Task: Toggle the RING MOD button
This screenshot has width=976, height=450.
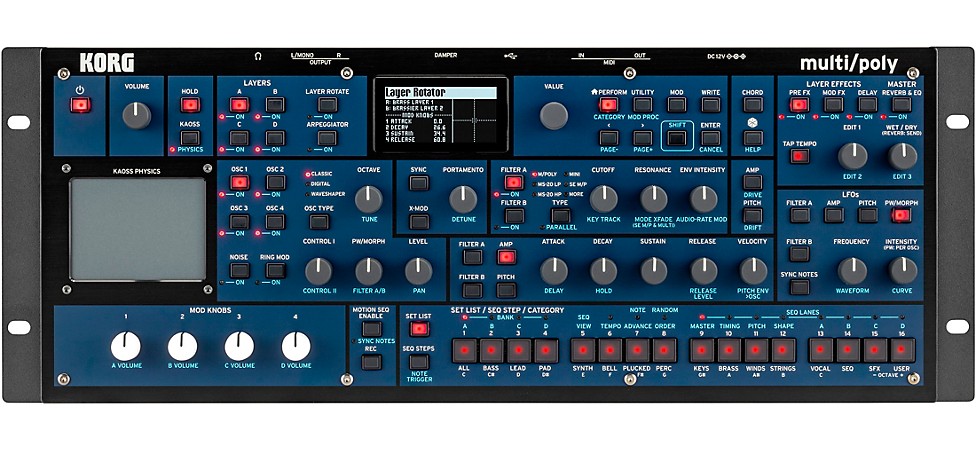Action: pos(275,270)
